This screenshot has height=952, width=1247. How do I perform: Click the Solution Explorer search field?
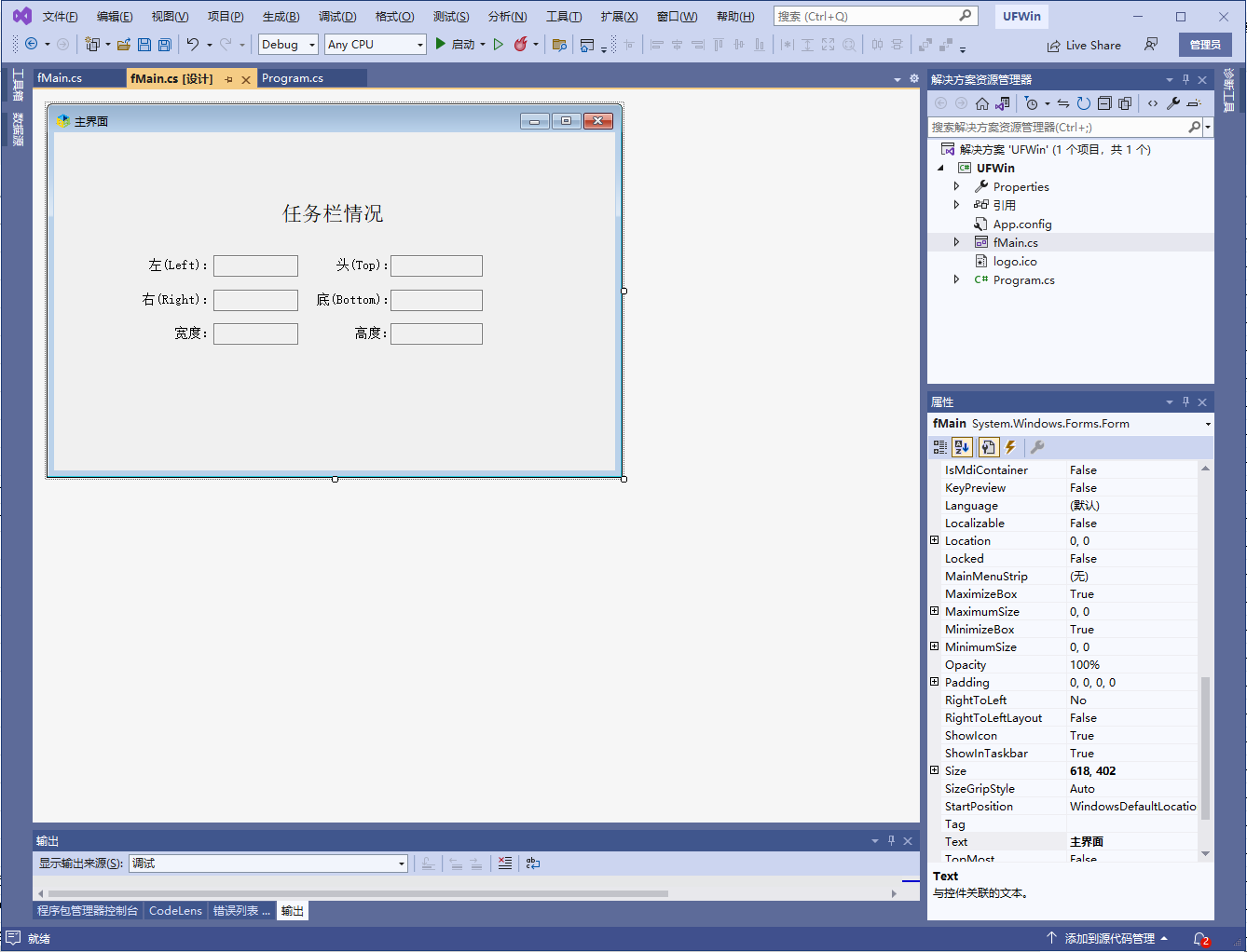(1059, 127)
